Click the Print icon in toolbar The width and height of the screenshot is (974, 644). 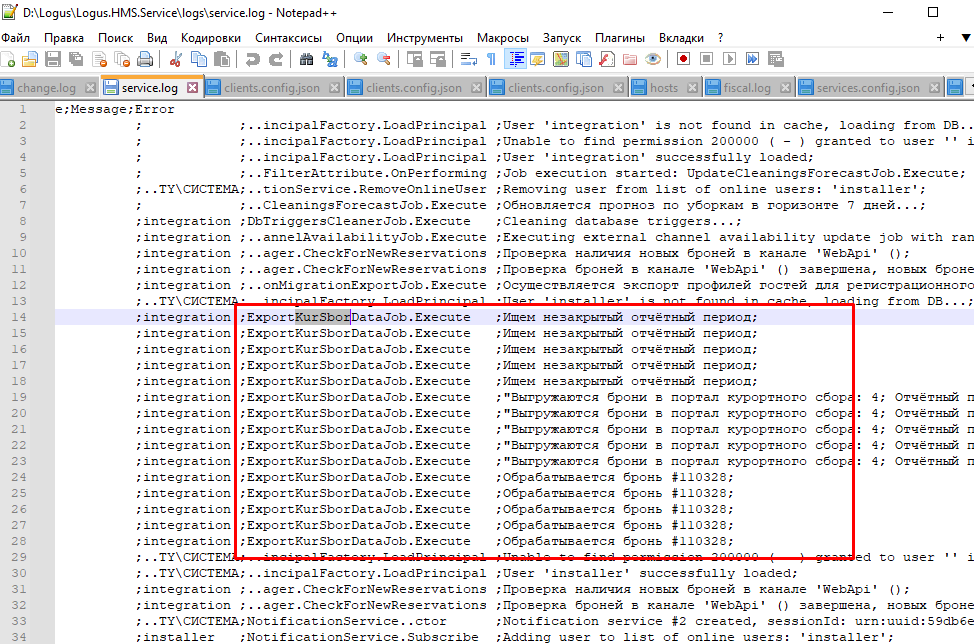click(x=144, y=59)
